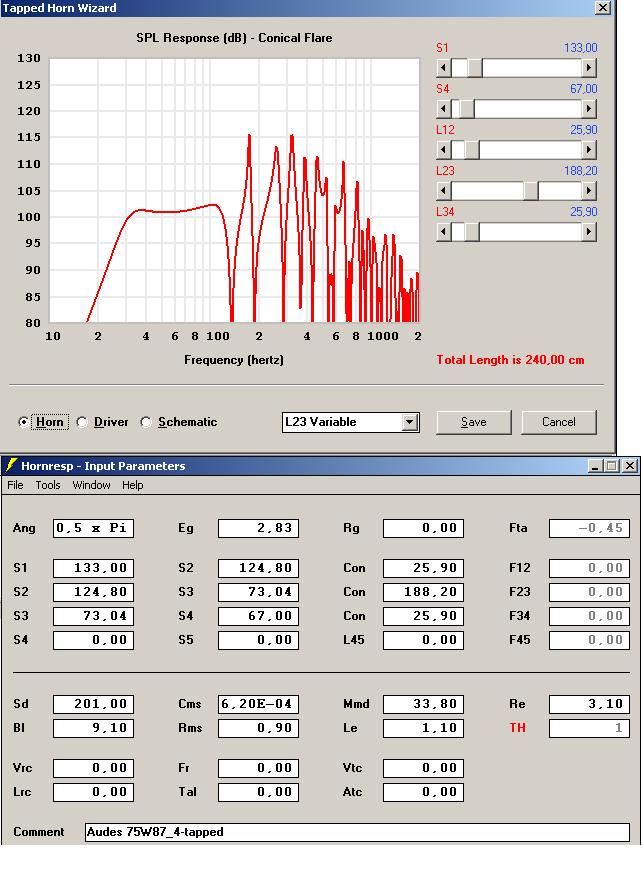Open the Help menu
642x893 pixels.
click(133, 485)
